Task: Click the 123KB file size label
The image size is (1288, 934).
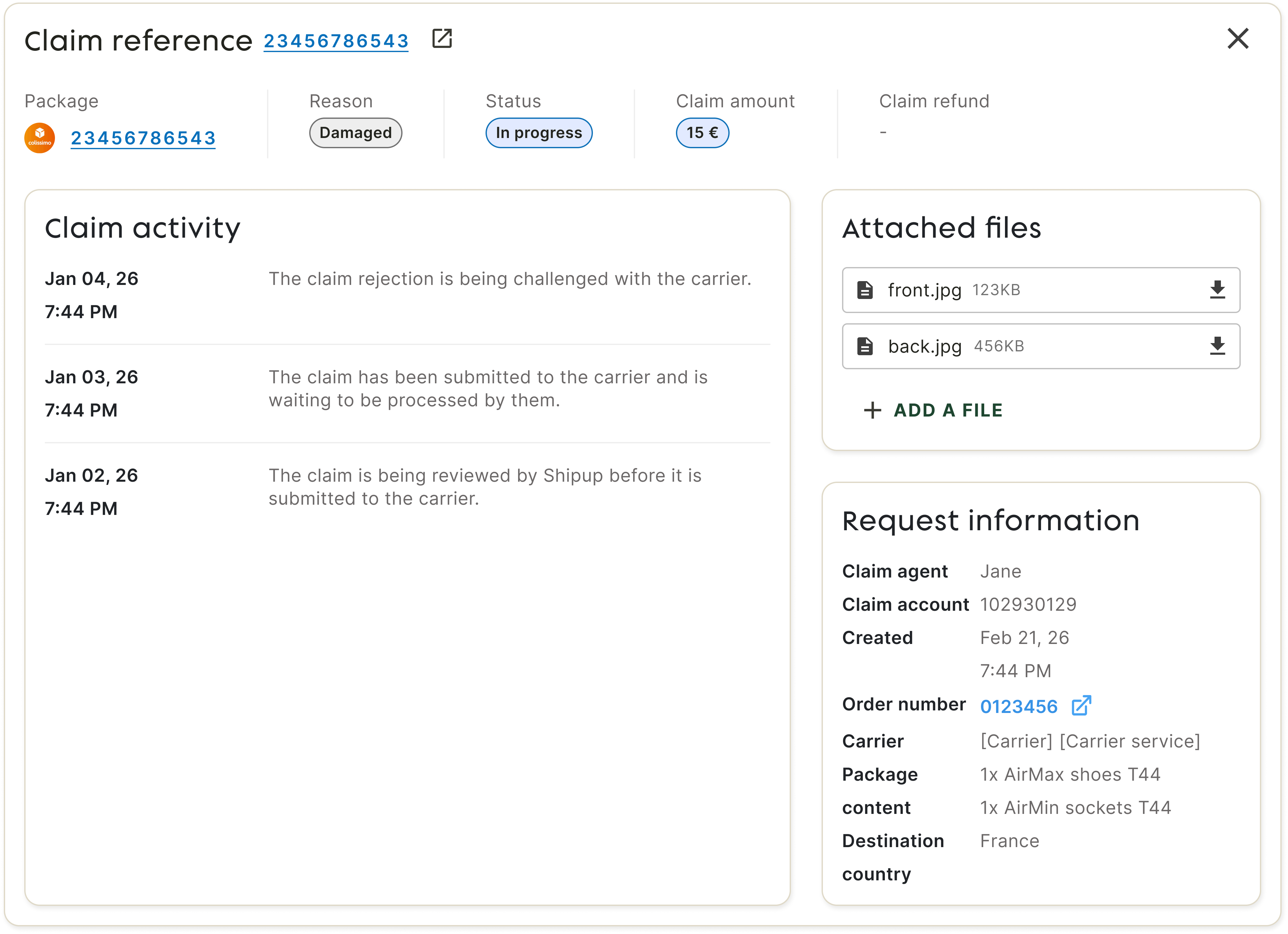Action: click(x=996, y=290)
